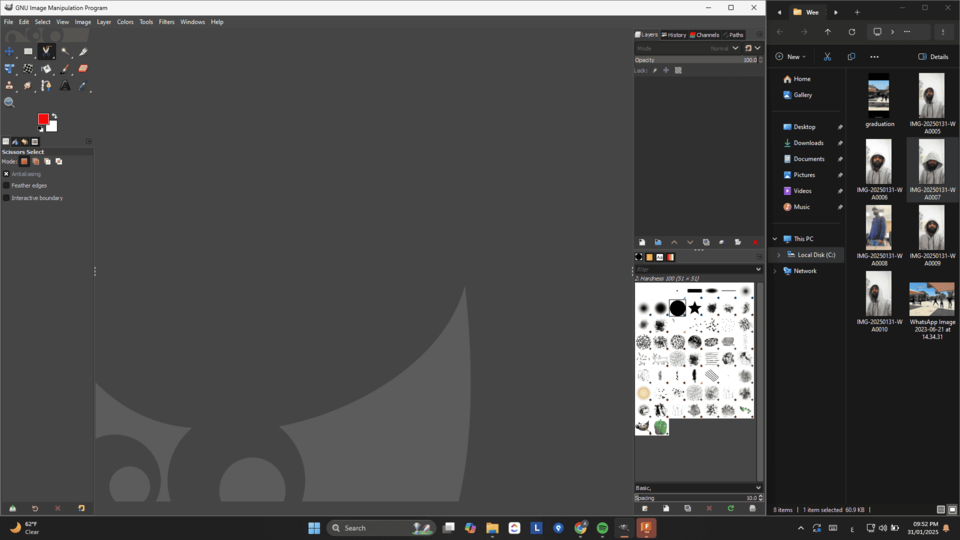960x540 pixels.
Task: Toggle lock position and size
Action: pos(666,70)
